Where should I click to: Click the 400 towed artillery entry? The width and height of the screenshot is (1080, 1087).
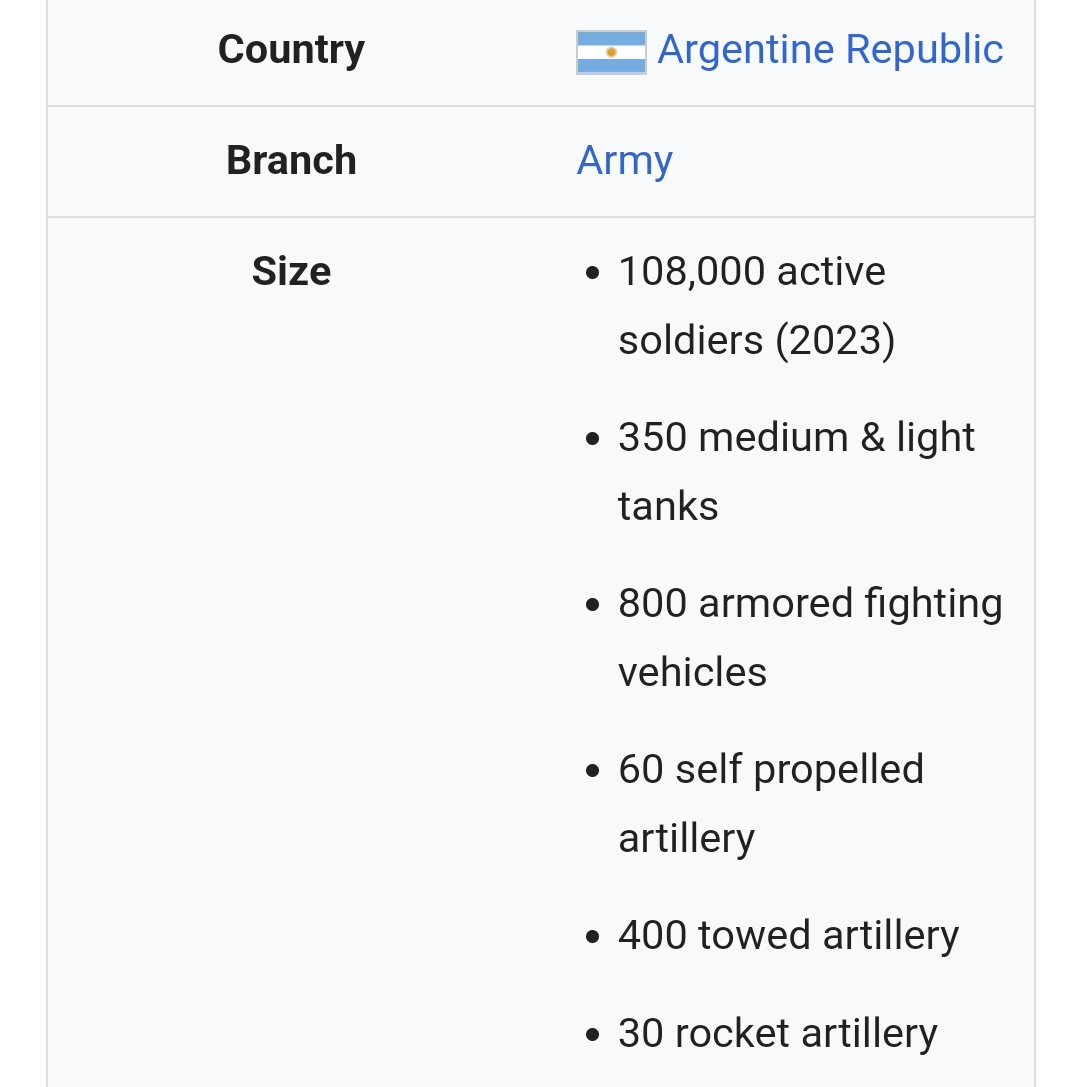click(x=788, y=935)
